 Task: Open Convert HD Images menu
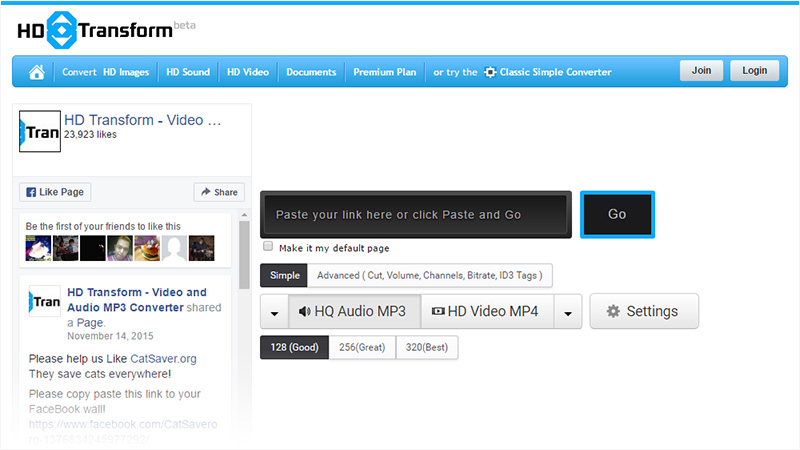point(106,72)
